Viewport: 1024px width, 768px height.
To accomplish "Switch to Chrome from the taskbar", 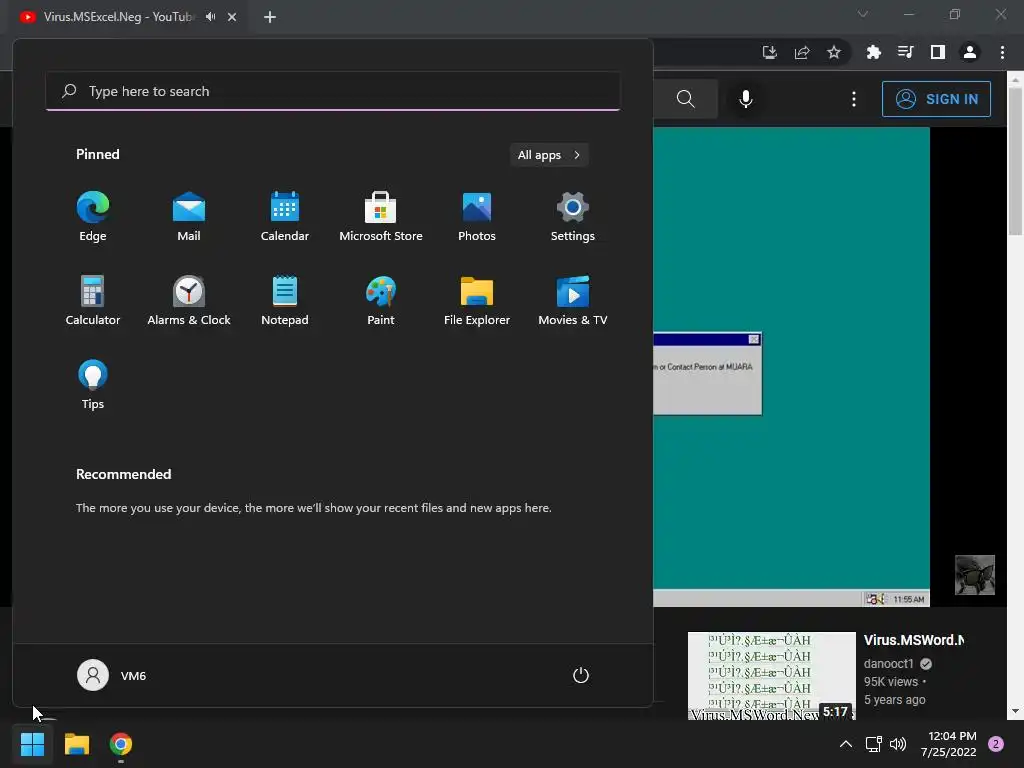I will coord(121,744).
